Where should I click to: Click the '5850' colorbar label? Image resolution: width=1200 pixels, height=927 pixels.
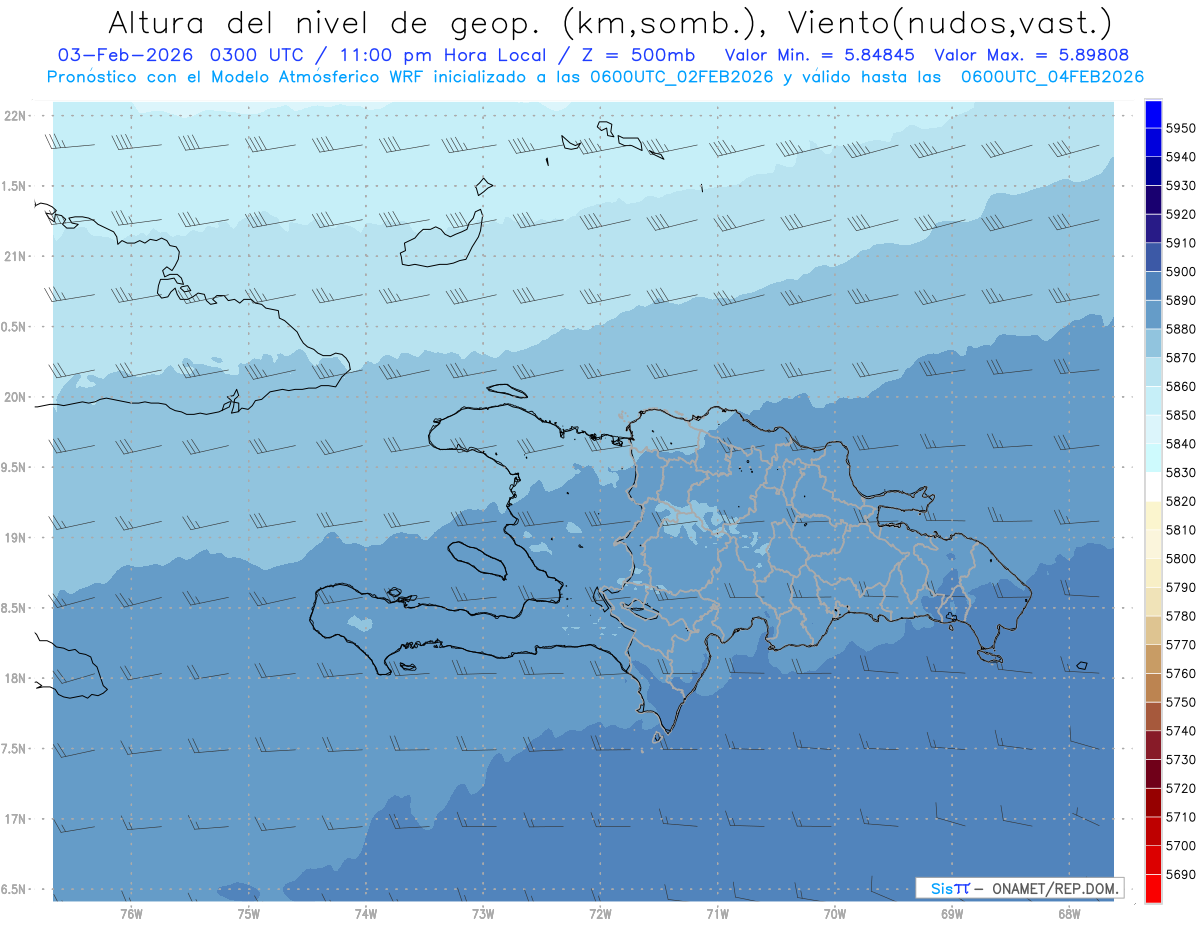tap(1180, 415)
